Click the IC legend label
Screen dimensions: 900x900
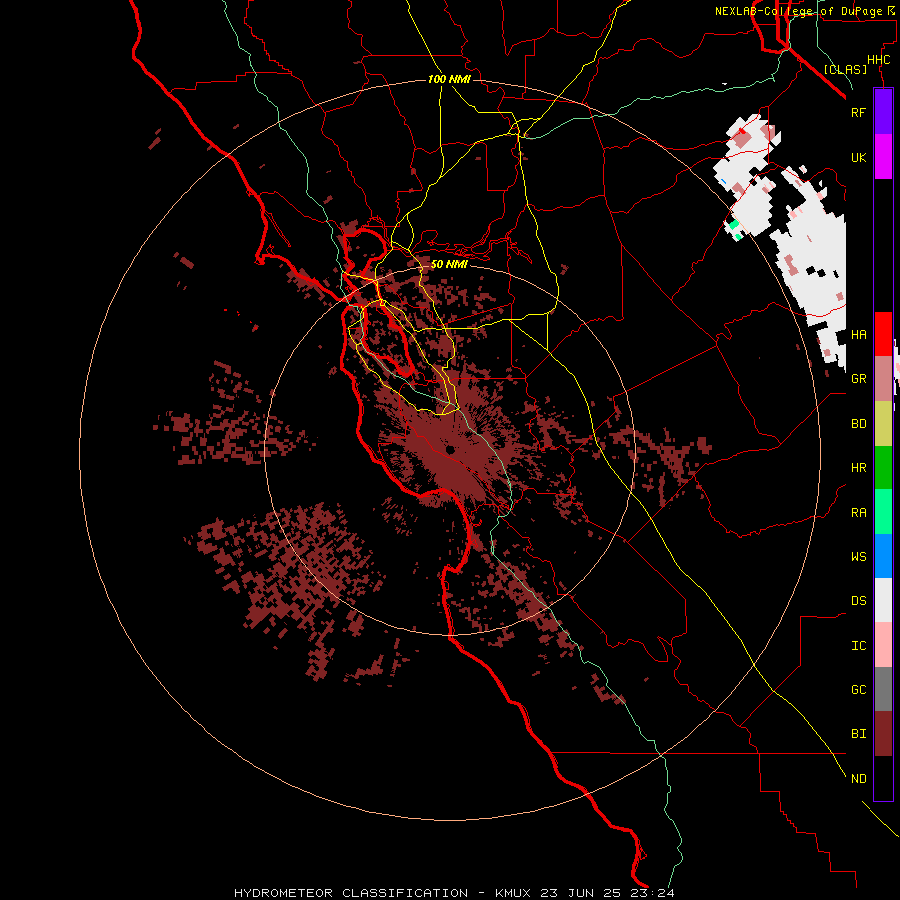[858, 646]
